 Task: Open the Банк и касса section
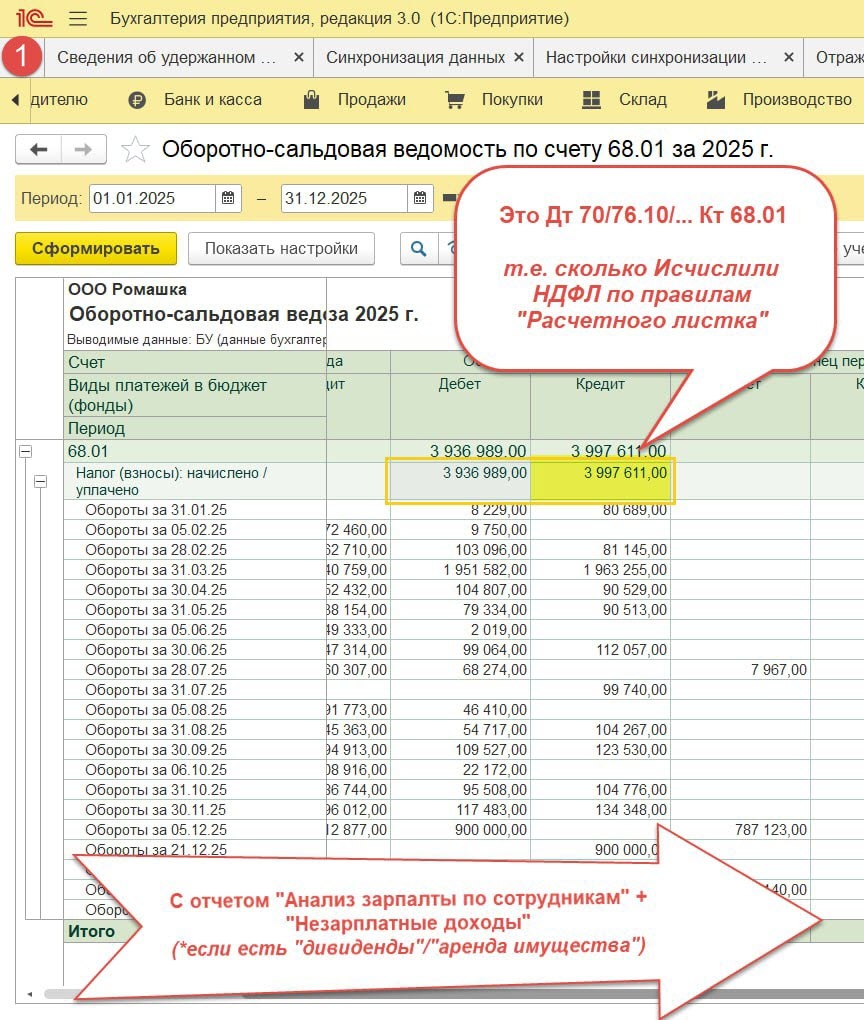pos(213,100)
